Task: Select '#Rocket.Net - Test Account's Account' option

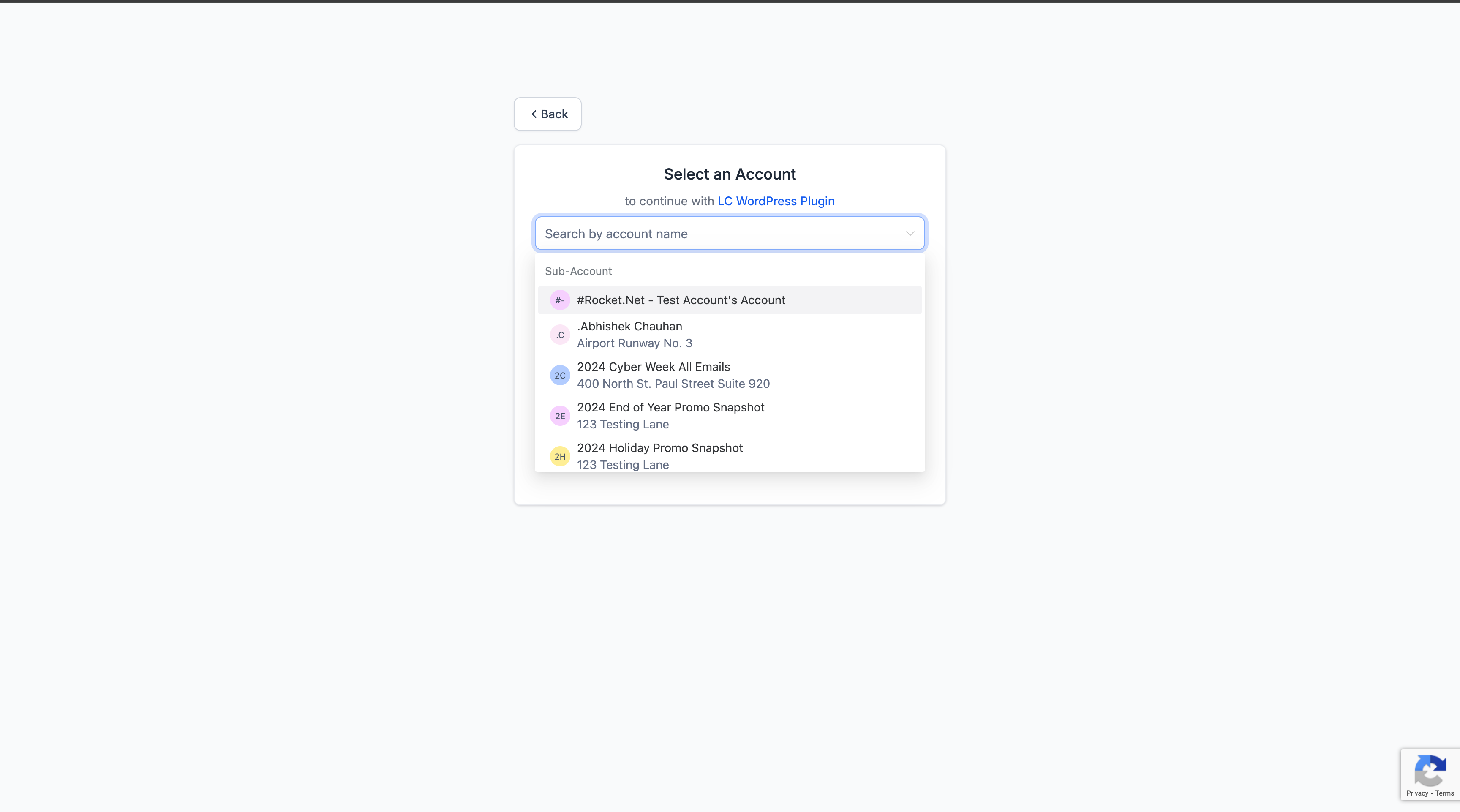Action: [x=681, y=300]
